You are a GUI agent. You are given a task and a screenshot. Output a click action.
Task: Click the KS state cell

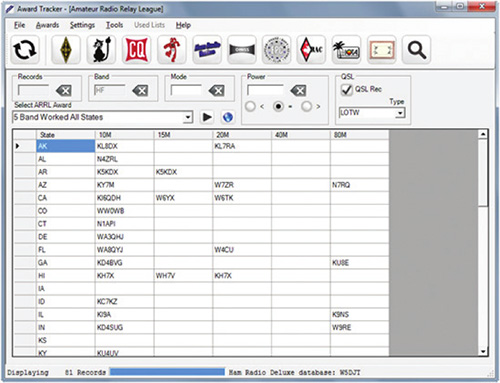66,340
